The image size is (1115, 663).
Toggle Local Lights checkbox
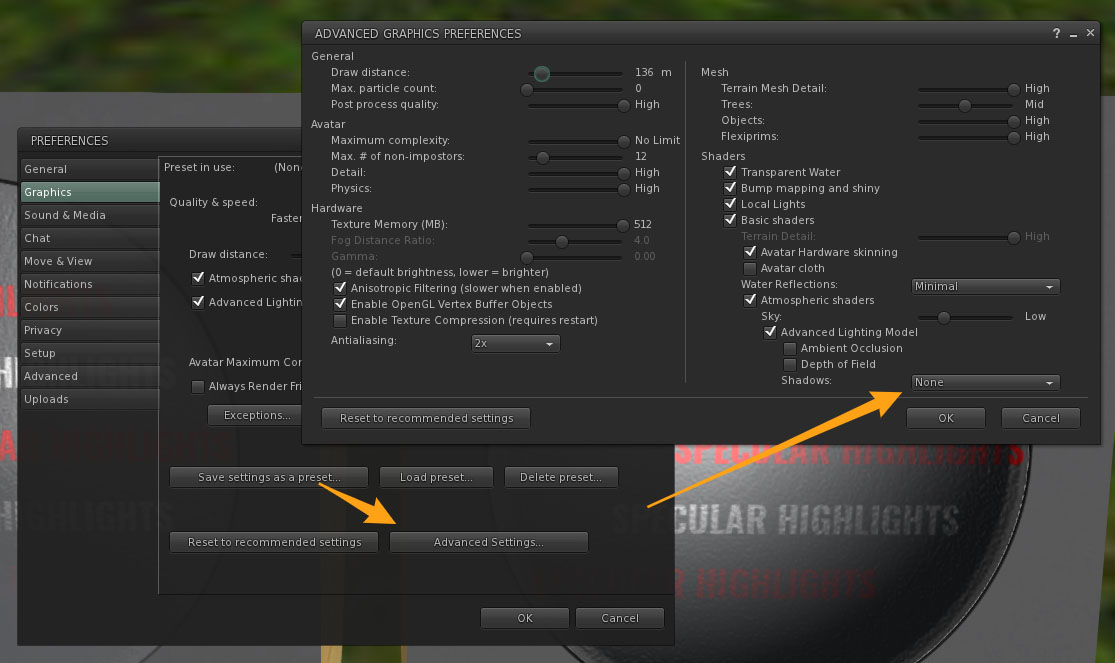[730, 204]
